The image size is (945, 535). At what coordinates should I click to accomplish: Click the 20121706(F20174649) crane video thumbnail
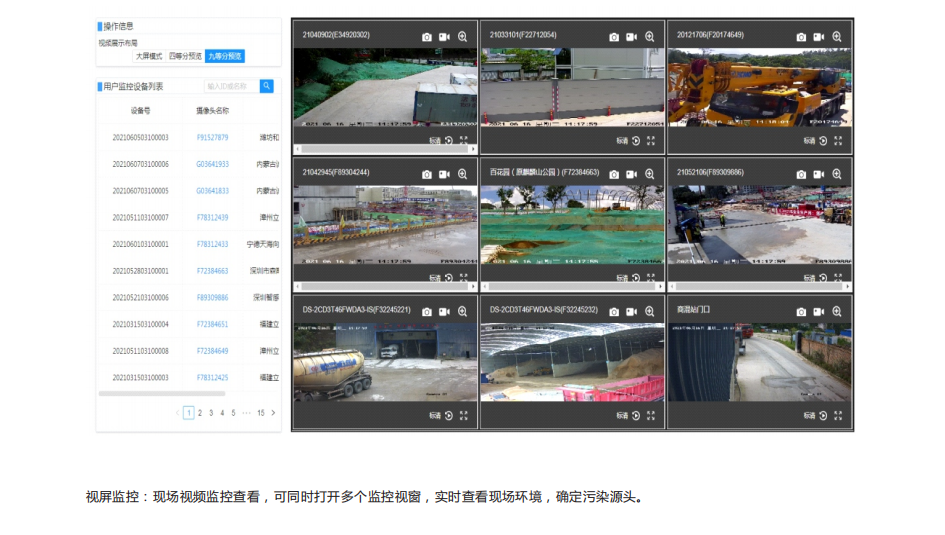(759, 87)
